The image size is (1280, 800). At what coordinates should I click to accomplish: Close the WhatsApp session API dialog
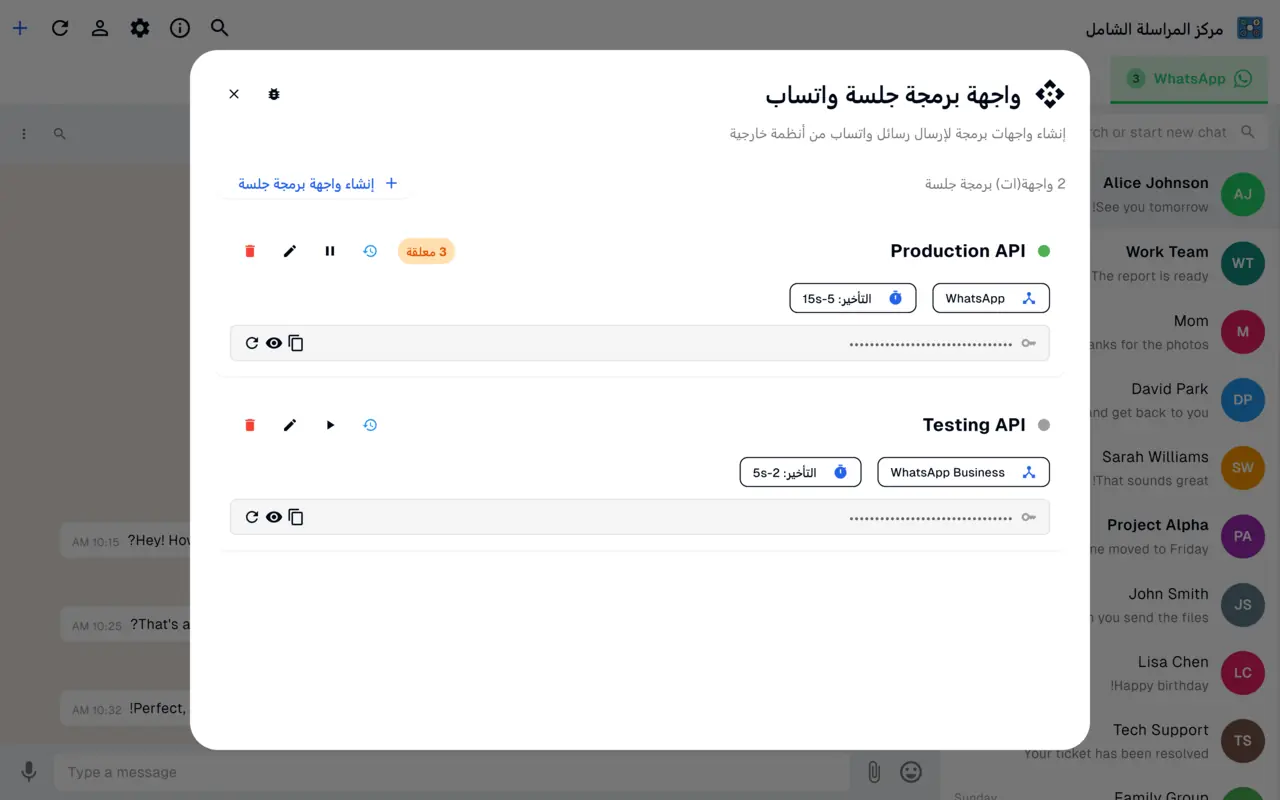coord(234,94)
